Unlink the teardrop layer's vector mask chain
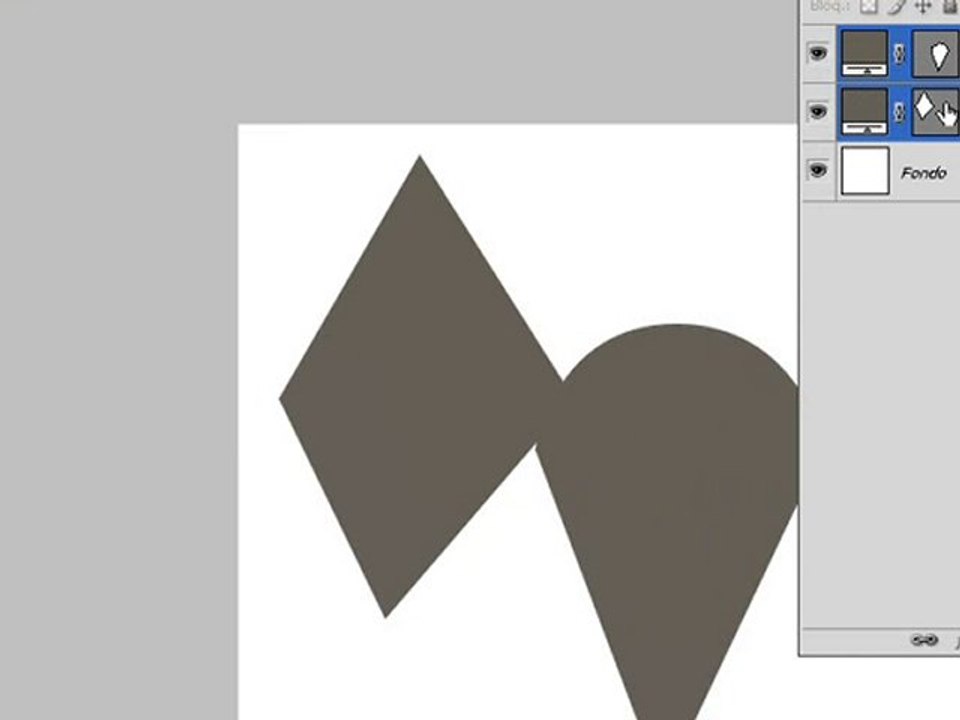Viewport: 960px width, 720px height. point(899,54)
